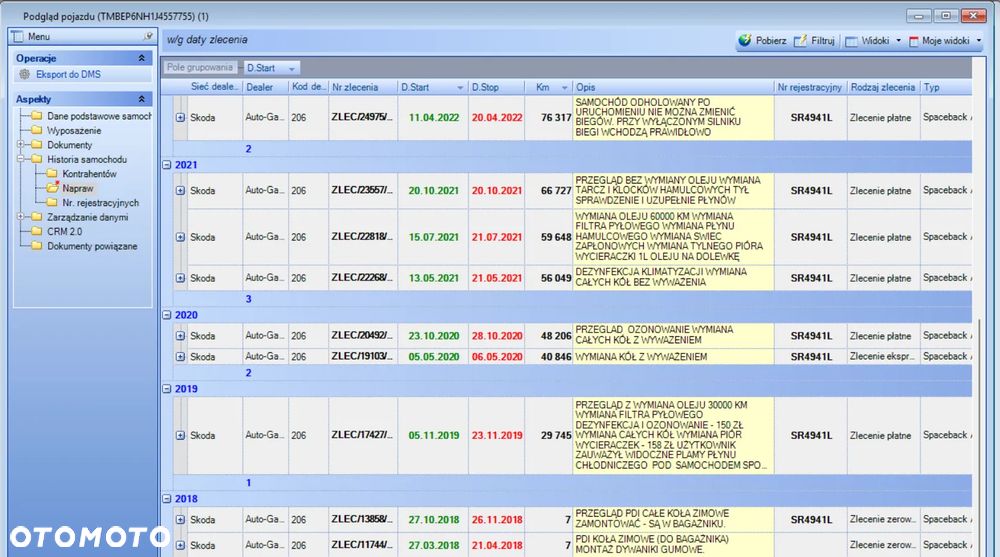Sort by the Nr zlecenia column header
This screenshot has height=557, width=1000.
pos(363,87)
